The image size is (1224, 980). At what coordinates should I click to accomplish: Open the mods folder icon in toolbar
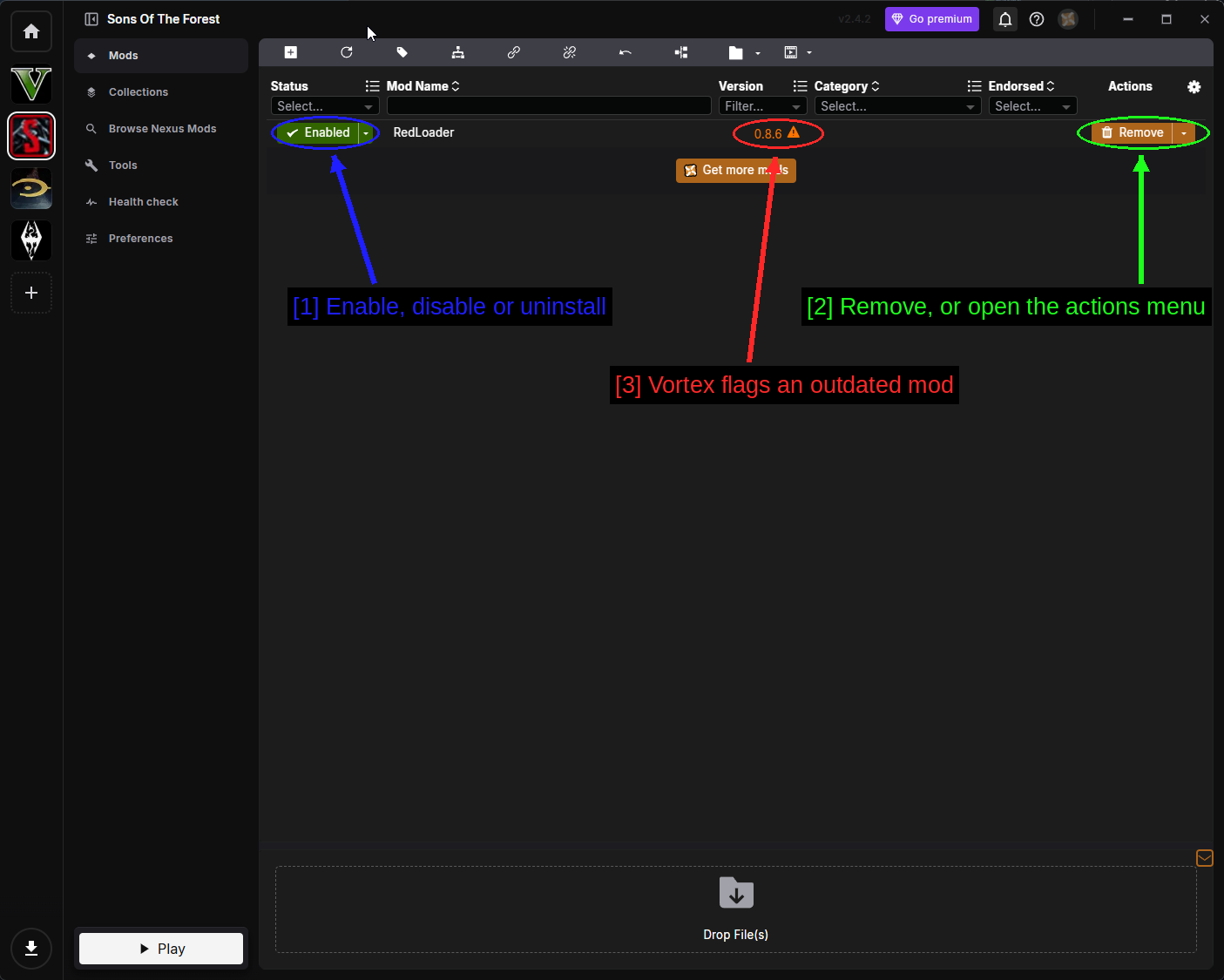(x=736, y=52)
